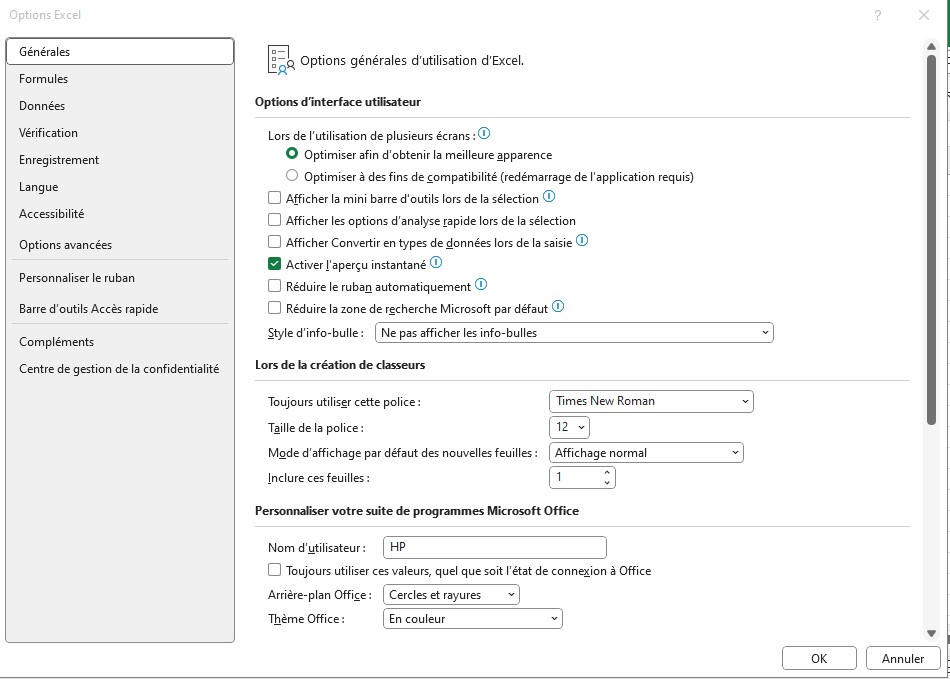Click the scrollbar down arrow

931,634
